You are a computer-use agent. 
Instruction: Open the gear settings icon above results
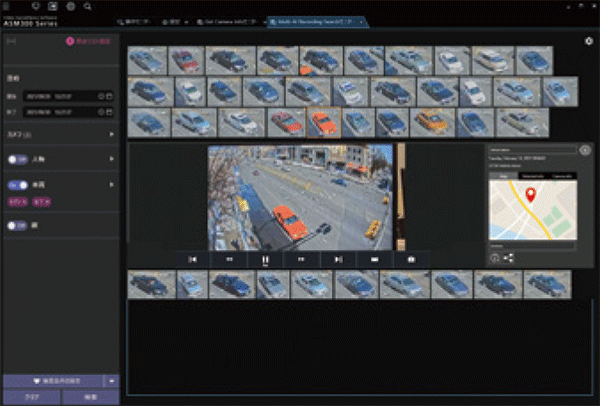coord(589,41)
